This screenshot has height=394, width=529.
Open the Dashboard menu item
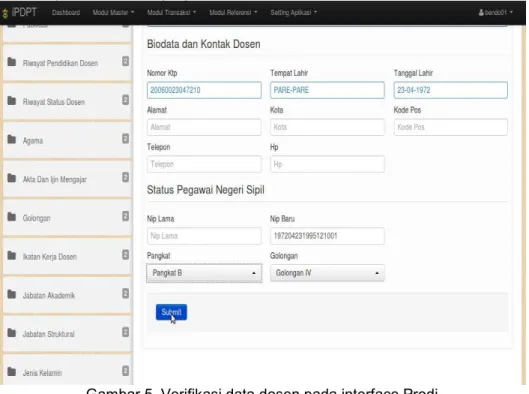click(66, 12)
